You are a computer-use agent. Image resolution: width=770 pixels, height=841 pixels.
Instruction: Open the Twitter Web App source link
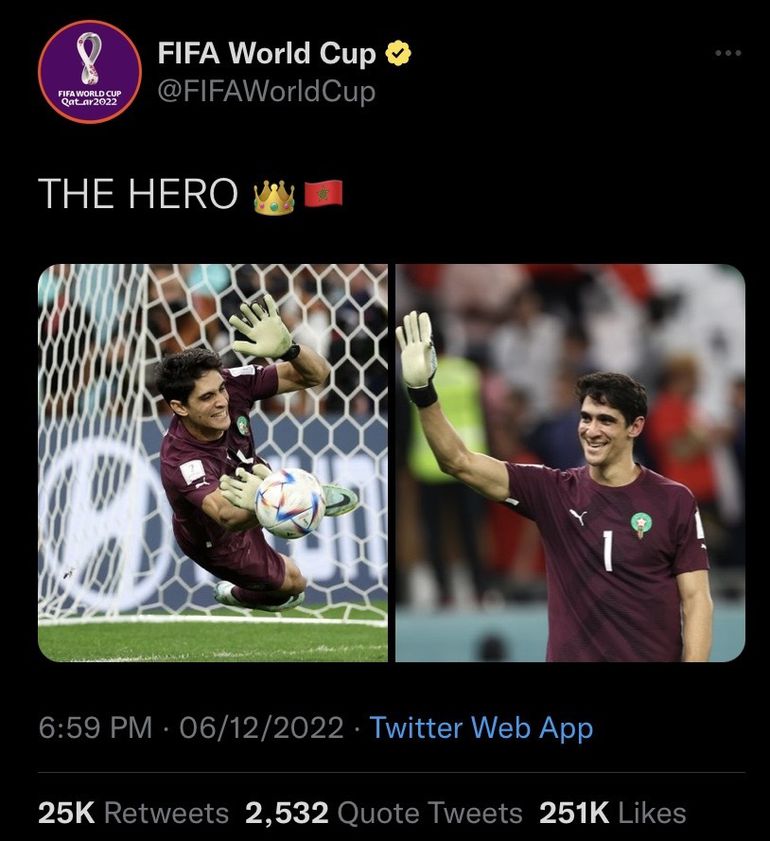click(x=481, y=727)
